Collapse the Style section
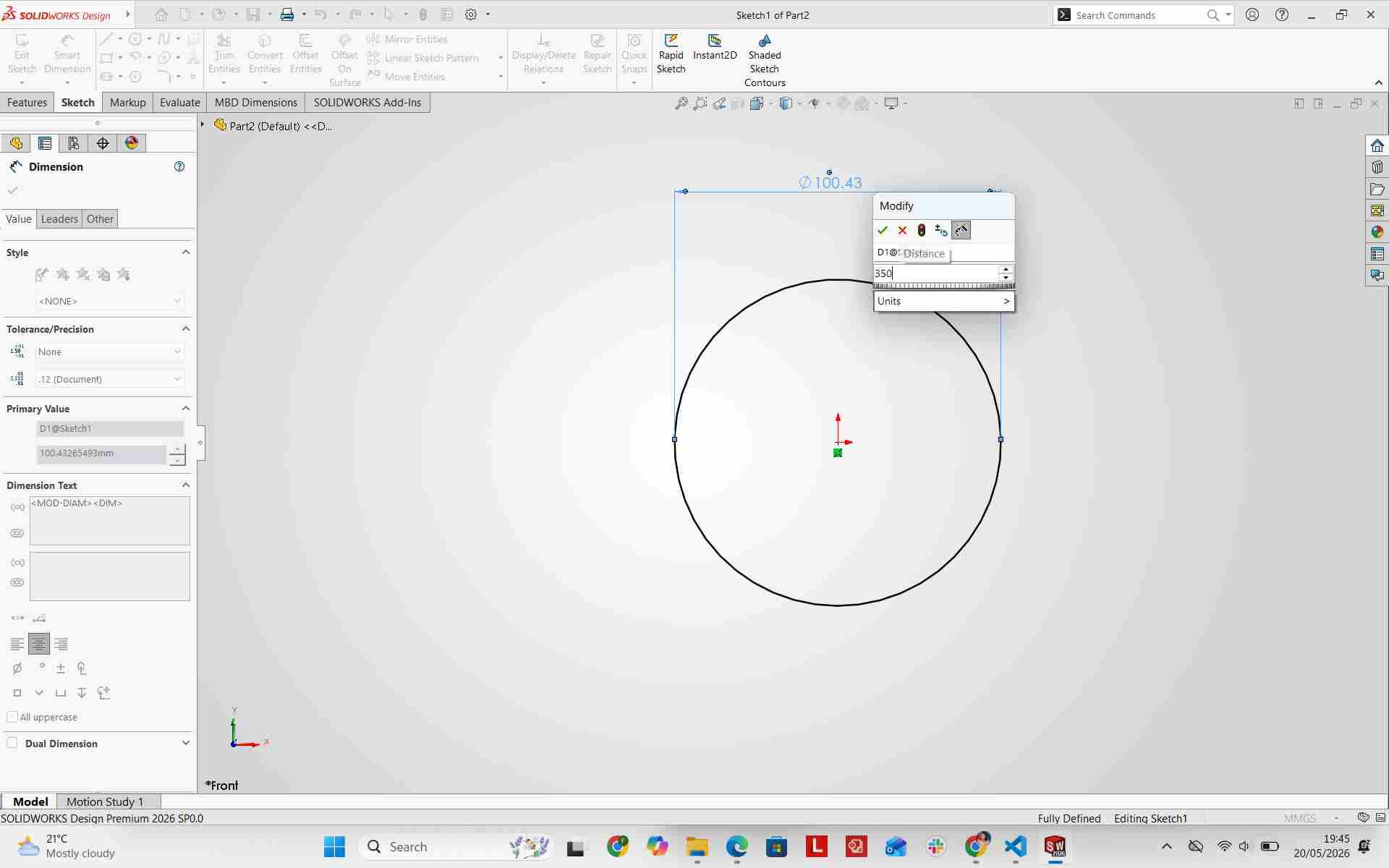This screenshot has width=1389, height=868. click(x=186, y=252)
